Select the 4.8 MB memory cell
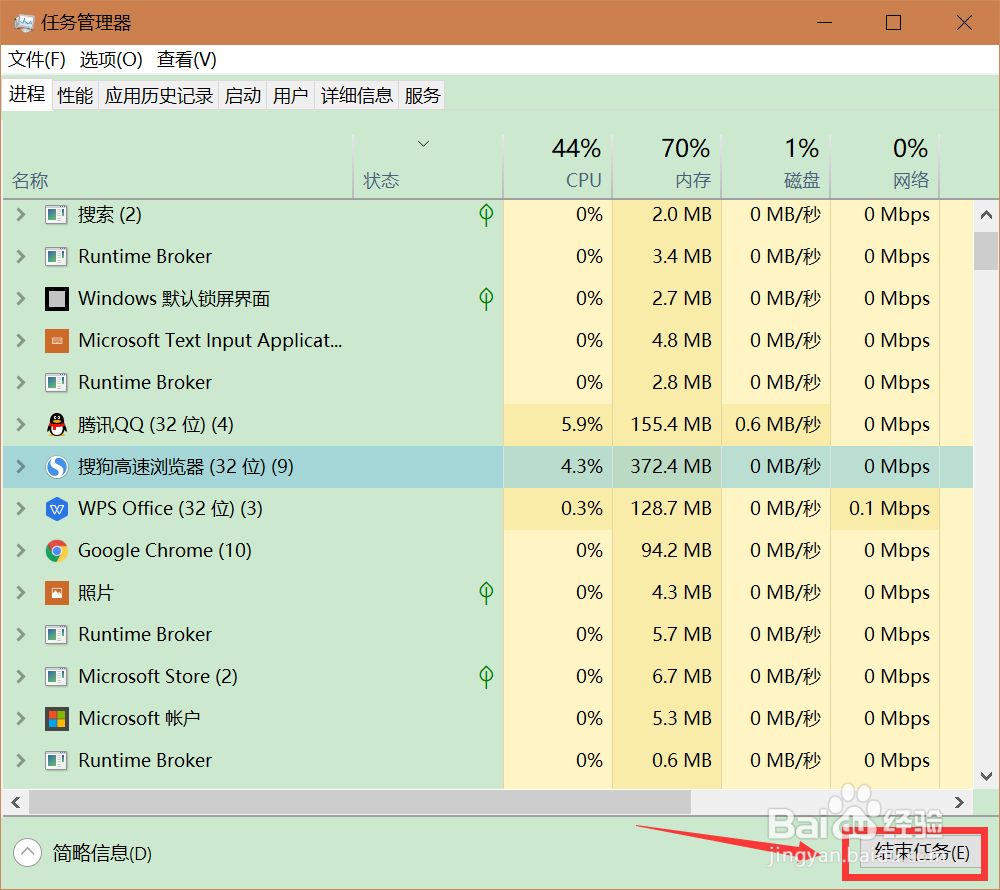Screen dimensions: 1000x890 [667, 341]
